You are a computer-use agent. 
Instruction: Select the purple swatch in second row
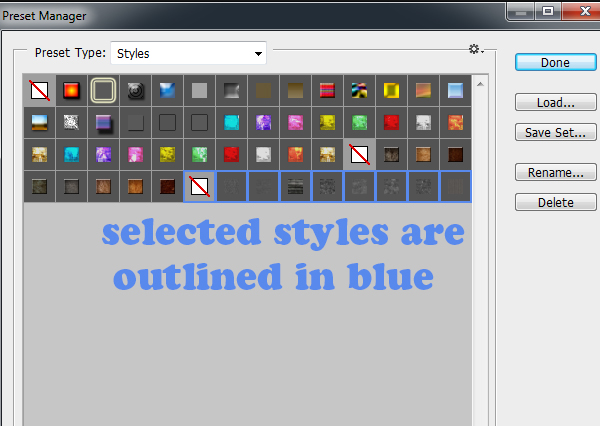pyautogui.click(x=264, y=123)
